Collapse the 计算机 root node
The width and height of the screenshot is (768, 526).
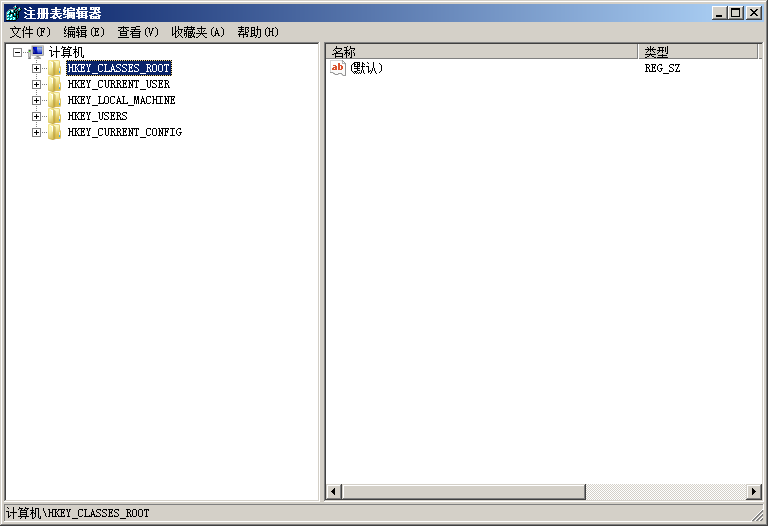pos(18,52)
